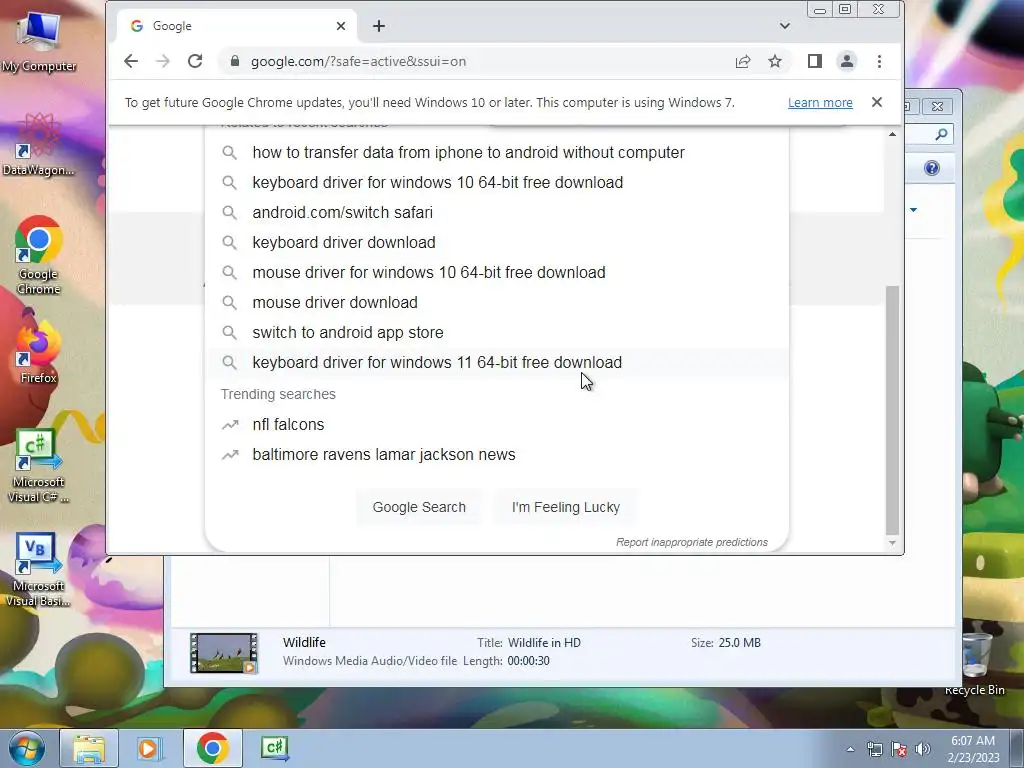Click the taskbar clock showing 6:07 AM
Image resolution: width=1024 pixels, height=768 pixels.
pos(973,748)
